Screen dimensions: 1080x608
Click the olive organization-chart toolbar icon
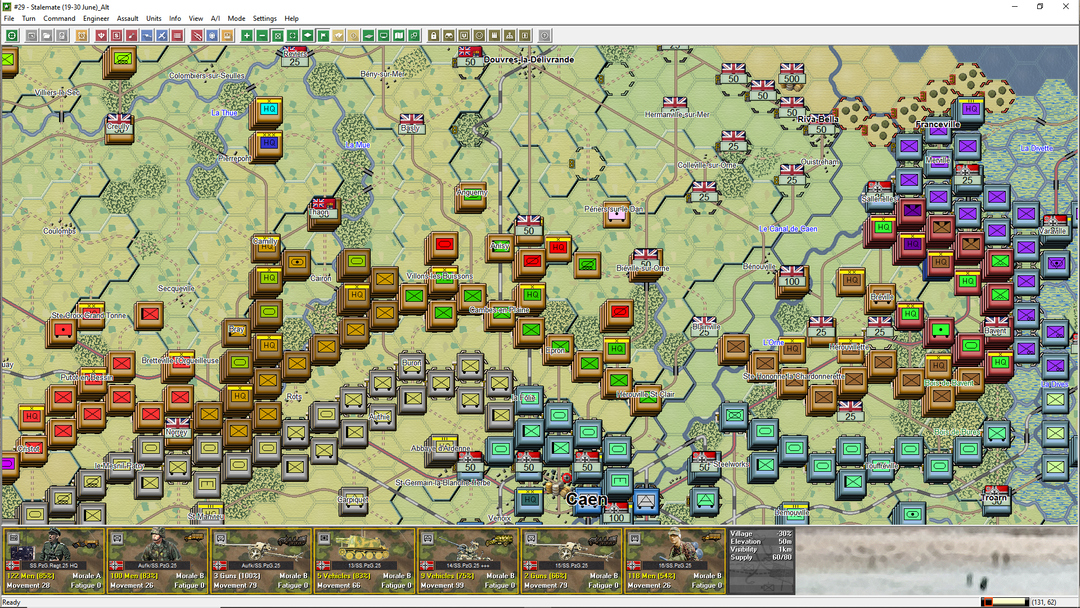click(x=510, y=35)
